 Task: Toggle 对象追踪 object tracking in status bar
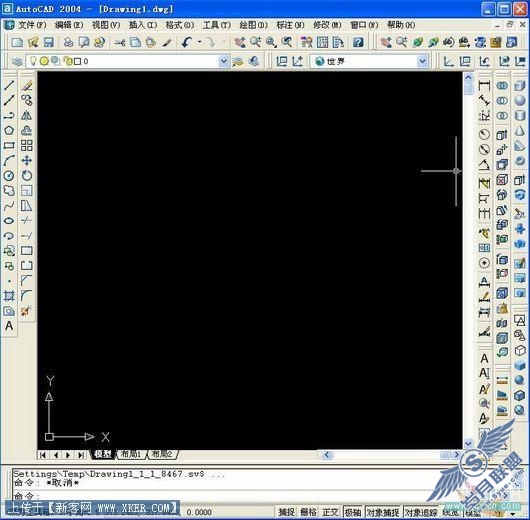click(x=421, y=512)
